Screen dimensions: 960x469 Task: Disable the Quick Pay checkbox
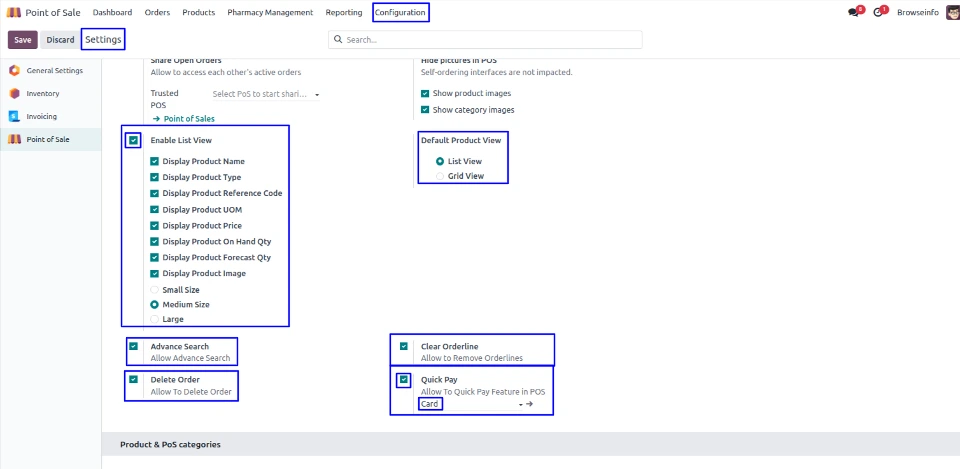click(x=404, y=380)
